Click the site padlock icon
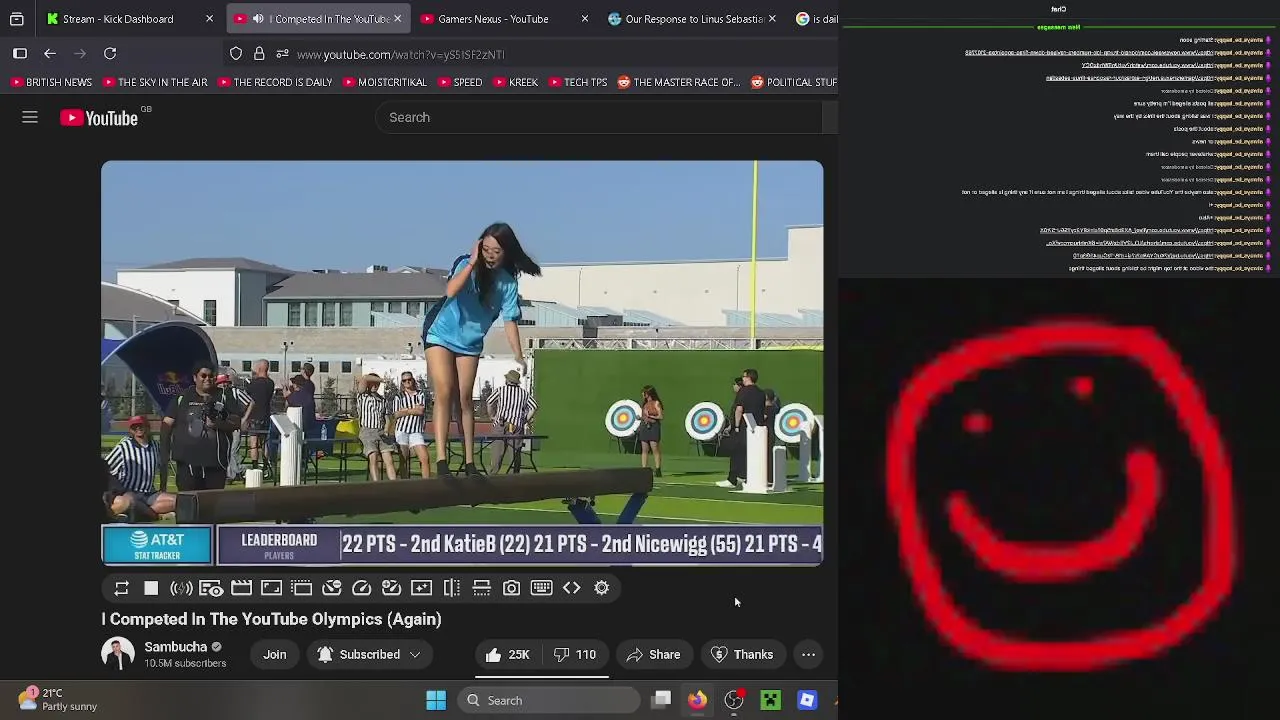 click(259, 54)
